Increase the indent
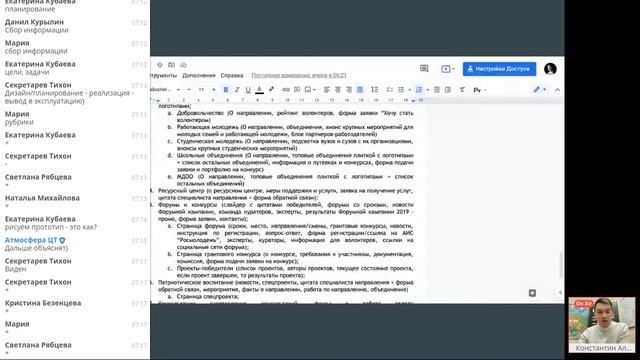This screenshot has width=640, height=360. coord(448,90)
